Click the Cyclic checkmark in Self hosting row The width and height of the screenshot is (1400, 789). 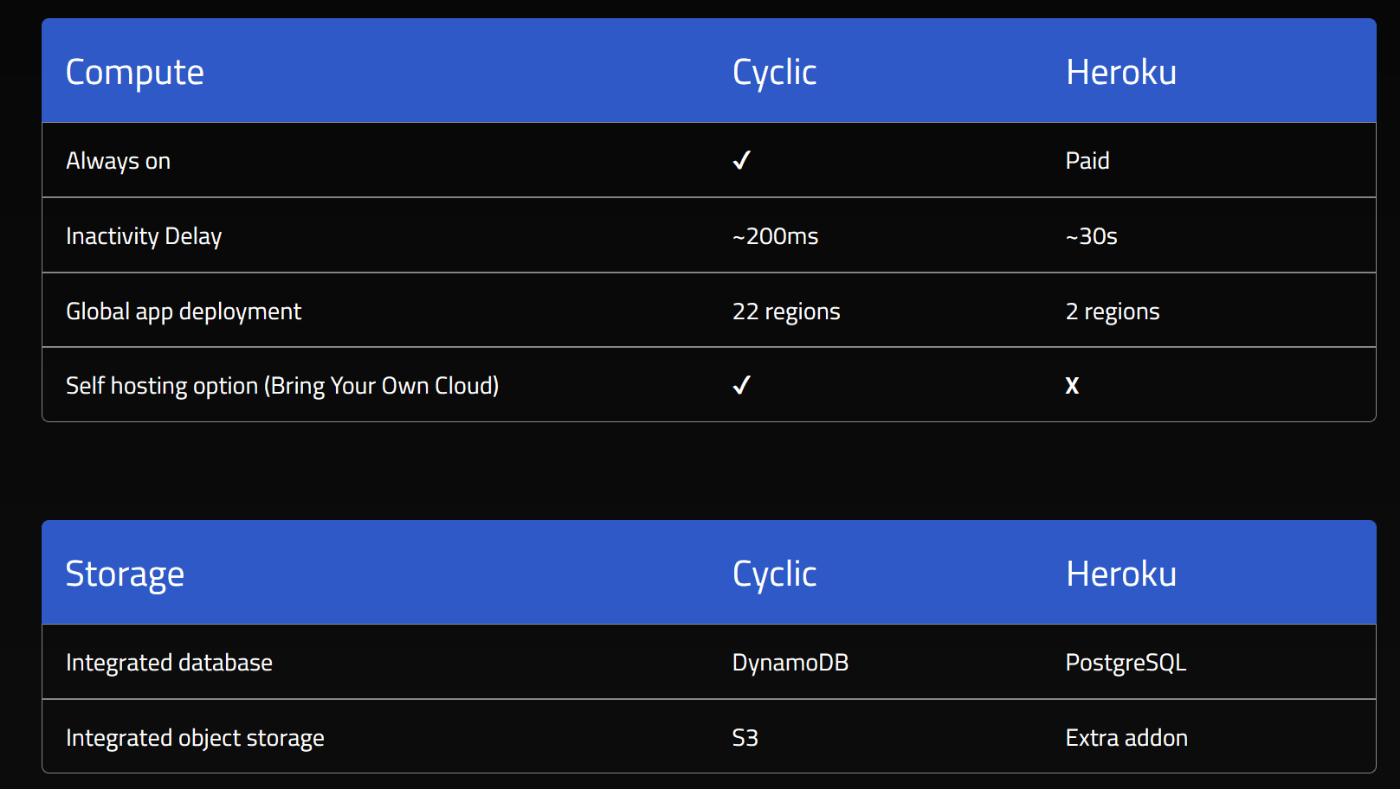point(741,385)
